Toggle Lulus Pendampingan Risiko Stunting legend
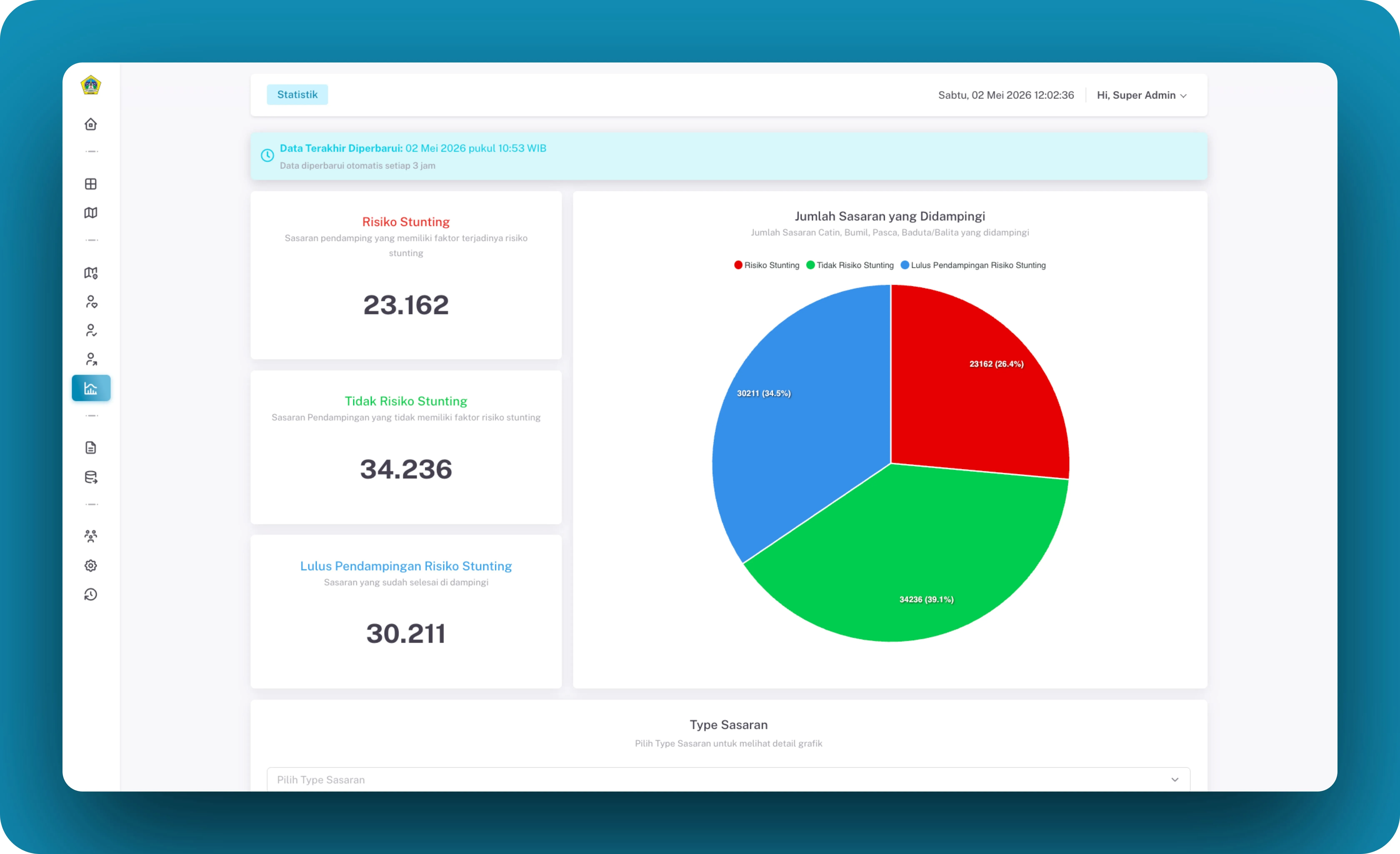 click(973, 265)
